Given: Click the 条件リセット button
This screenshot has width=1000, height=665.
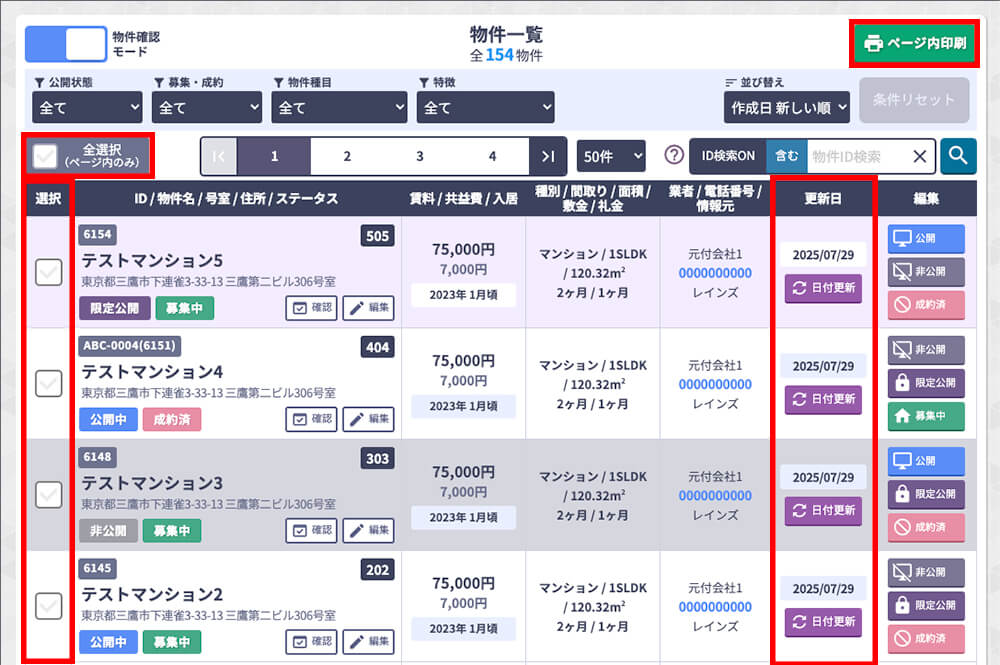Looking at the screenshot, I should [913, 100].
